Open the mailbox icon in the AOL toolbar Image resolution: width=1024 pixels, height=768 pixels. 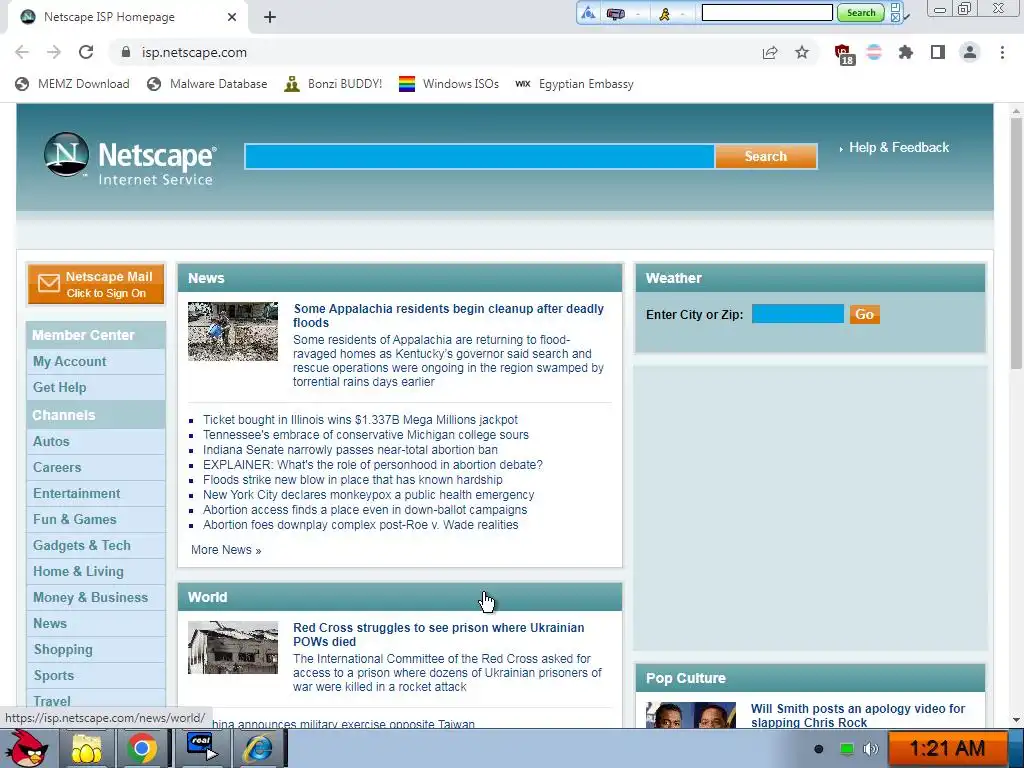tap(615, 13)
